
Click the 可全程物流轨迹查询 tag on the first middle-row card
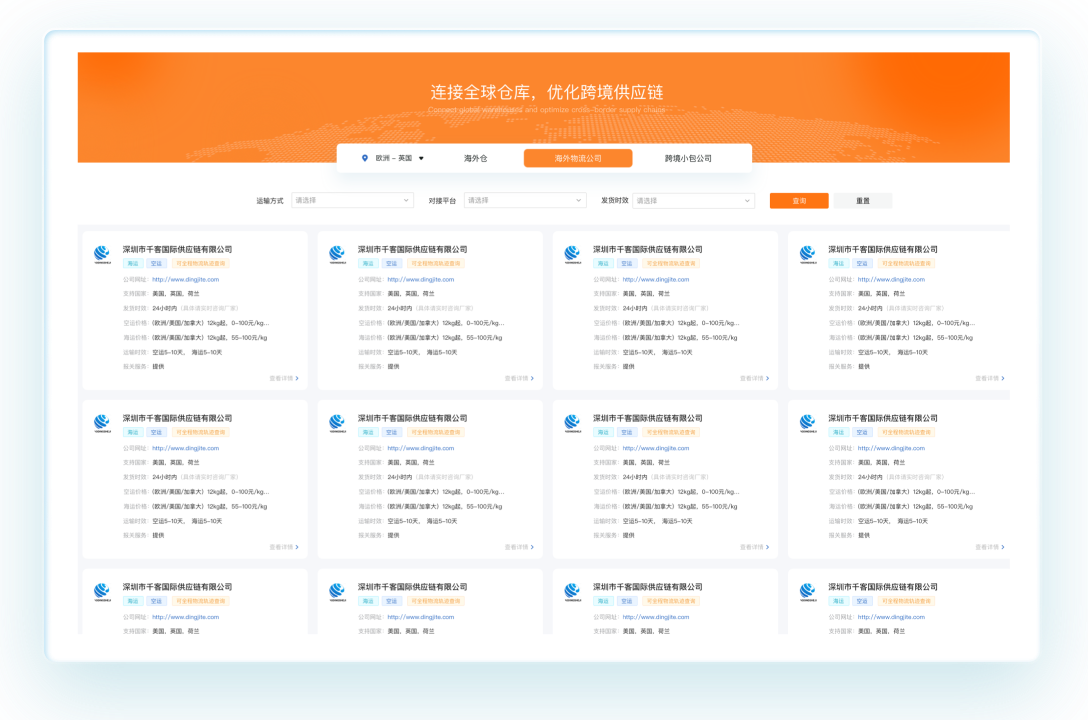pyautogui.click(x=201, y=433)
